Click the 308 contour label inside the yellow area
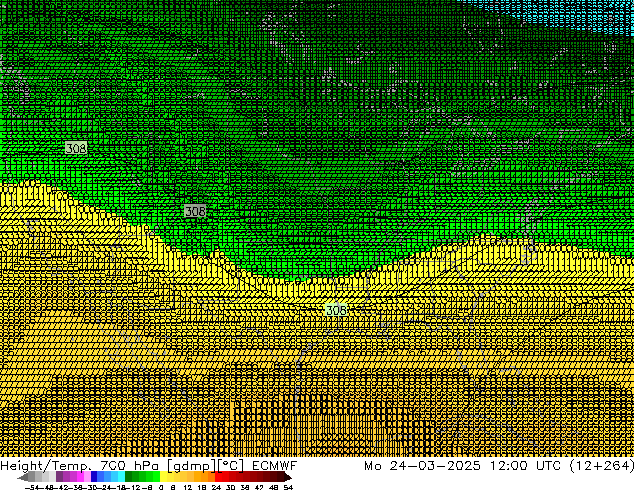This screenshot has height=490, width=634. pos(336,310)
